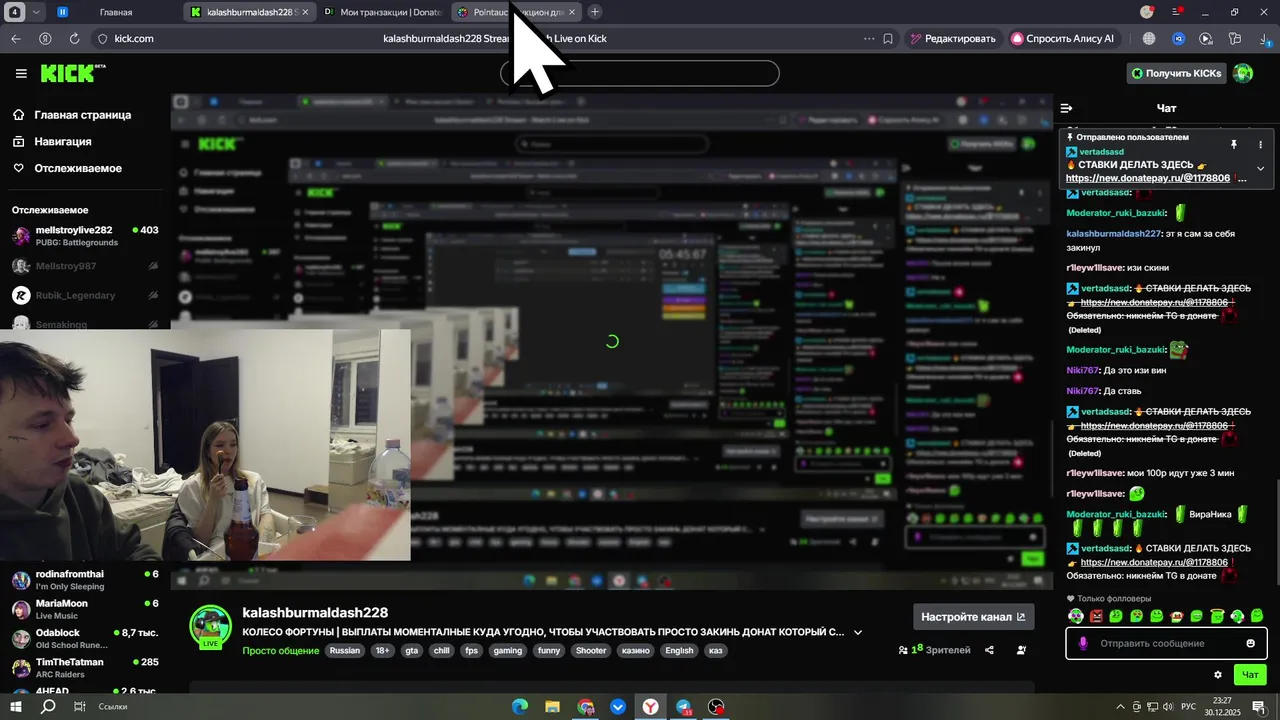The width and height of the screenshot is (1280, 720).
Task: Insert the first headphones frog emote
Action: tap(1076, 616)
